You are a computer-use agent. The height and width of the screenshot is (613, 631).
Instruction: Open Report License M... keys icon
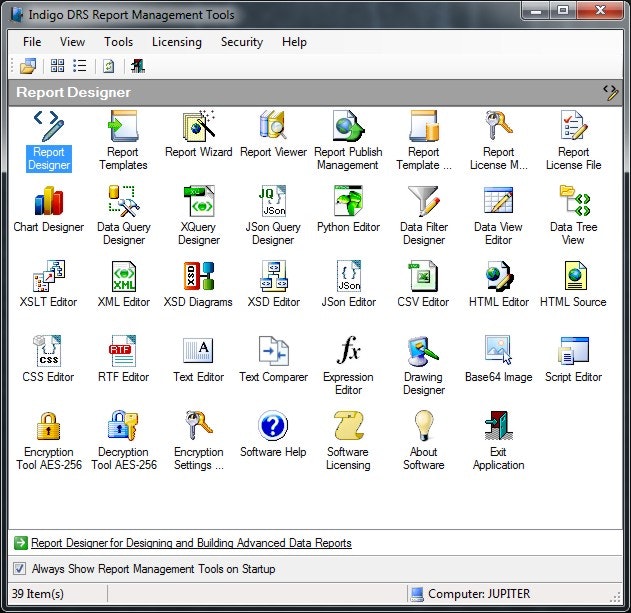tap(498, 141)
